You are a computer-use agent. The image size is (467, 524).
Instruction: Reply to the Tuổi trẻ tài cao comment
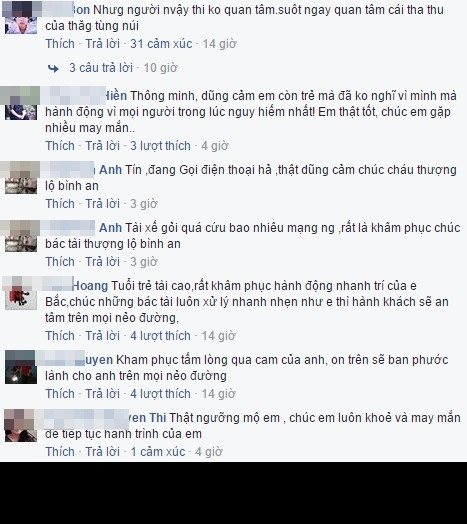tap(102, 336)
